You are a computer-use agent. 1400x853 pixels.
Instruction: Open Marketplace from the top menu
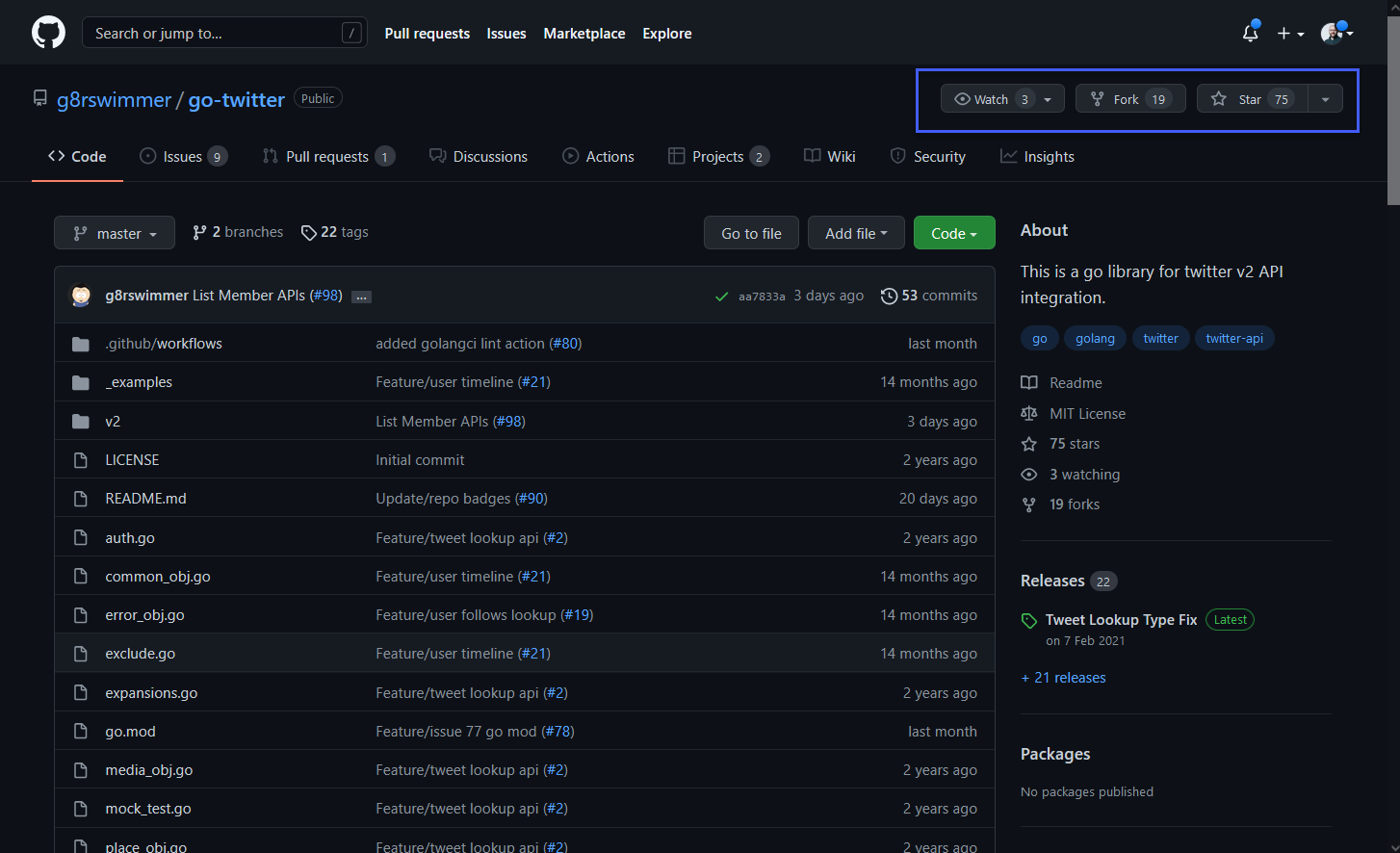click(583, 33)
